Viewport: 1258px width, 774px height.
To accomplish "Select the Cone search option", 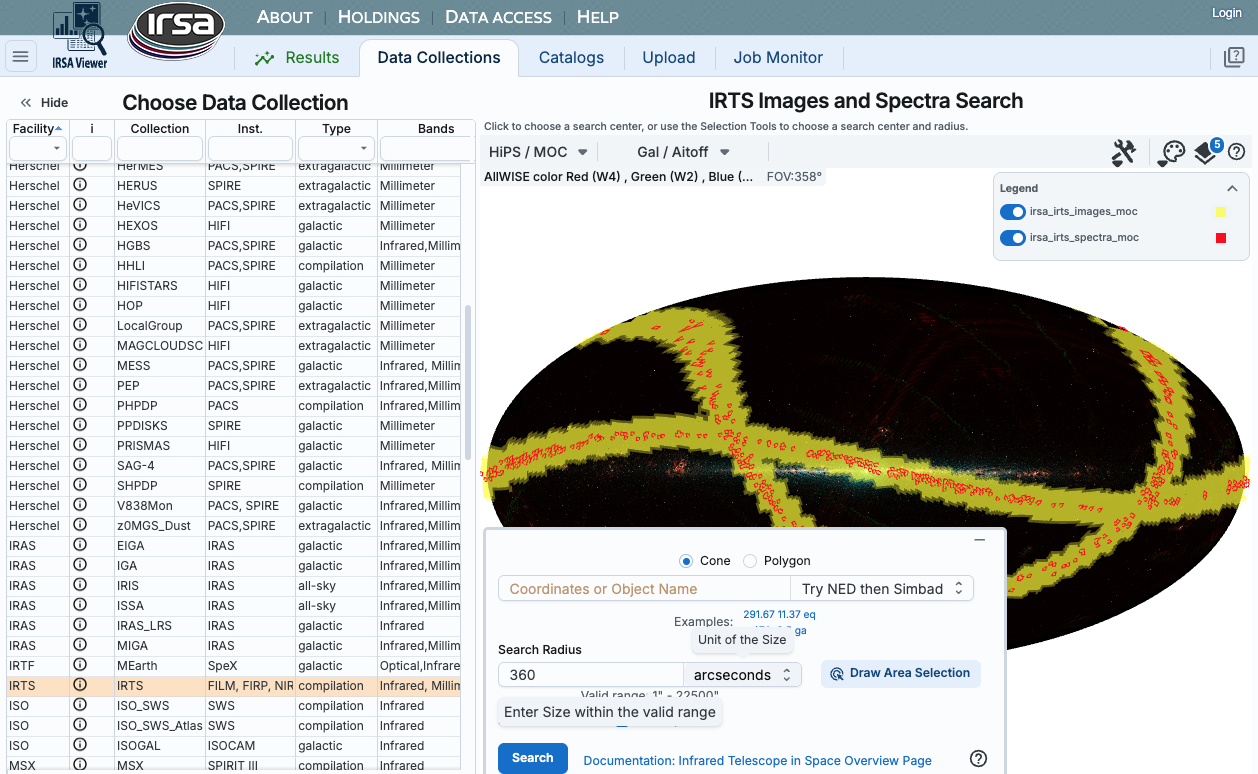I will point(686,561).
